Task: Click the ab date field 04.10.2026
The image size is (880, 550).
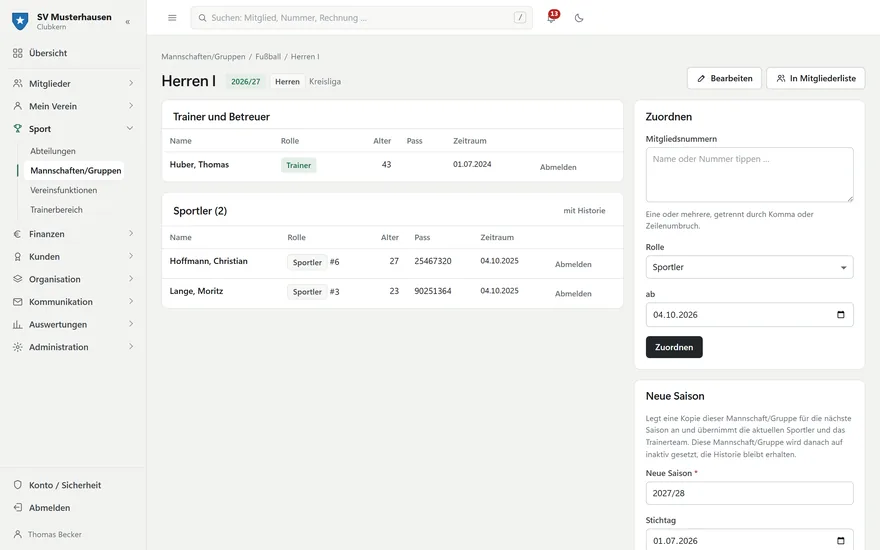Action: [749, 315]
